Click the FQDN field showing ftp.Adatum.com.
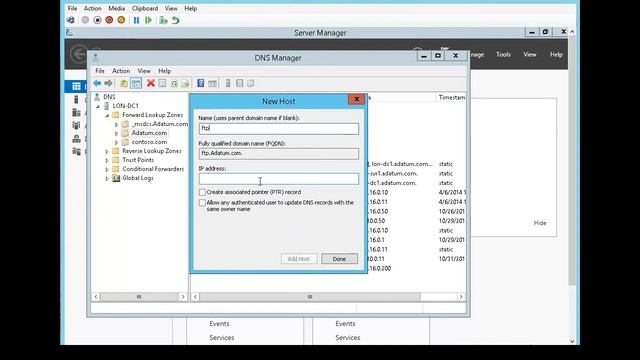 point(279,153)
